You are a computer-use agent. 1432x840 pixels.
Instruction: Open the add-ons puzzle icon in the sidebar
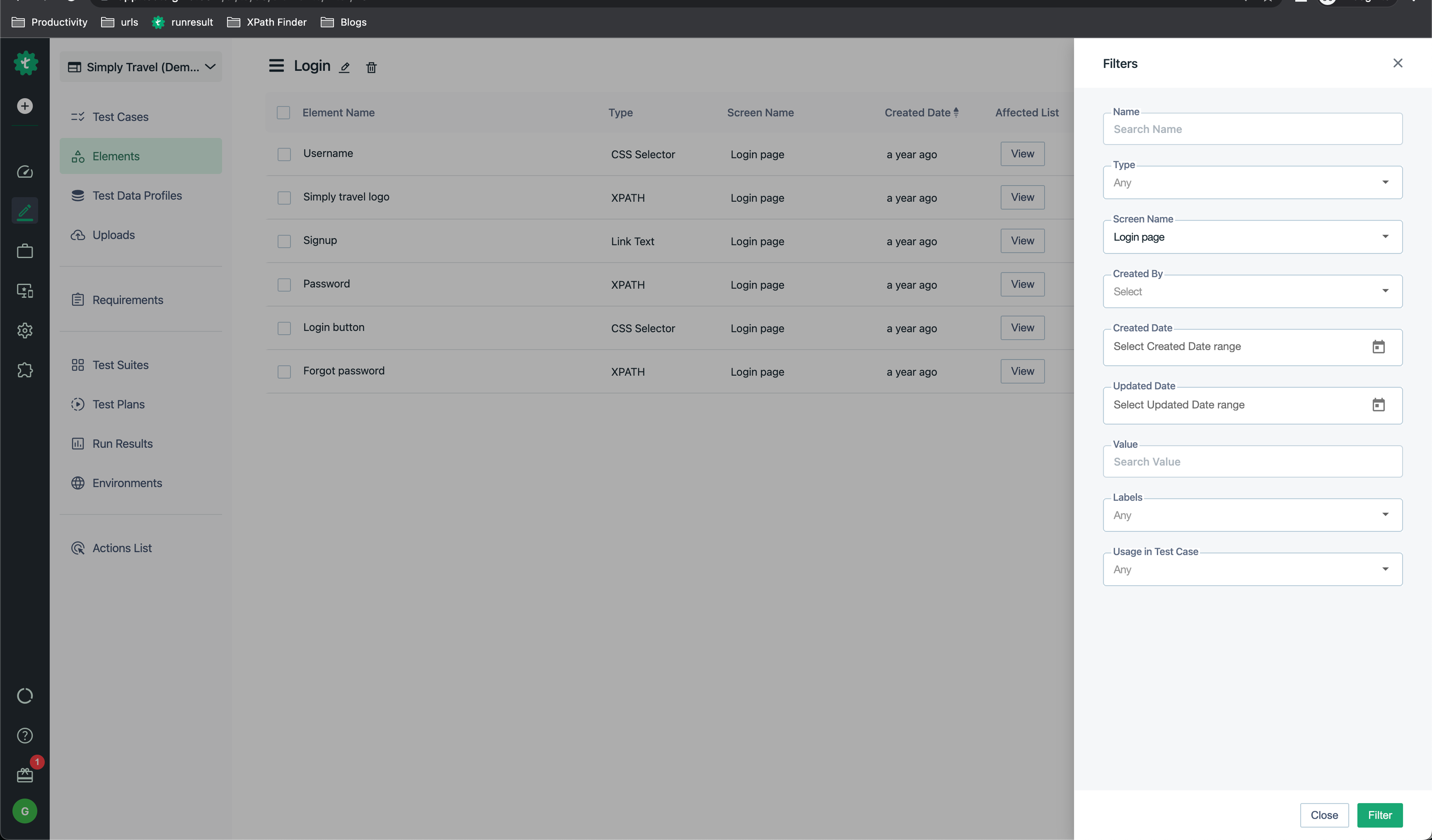(24, 370)
